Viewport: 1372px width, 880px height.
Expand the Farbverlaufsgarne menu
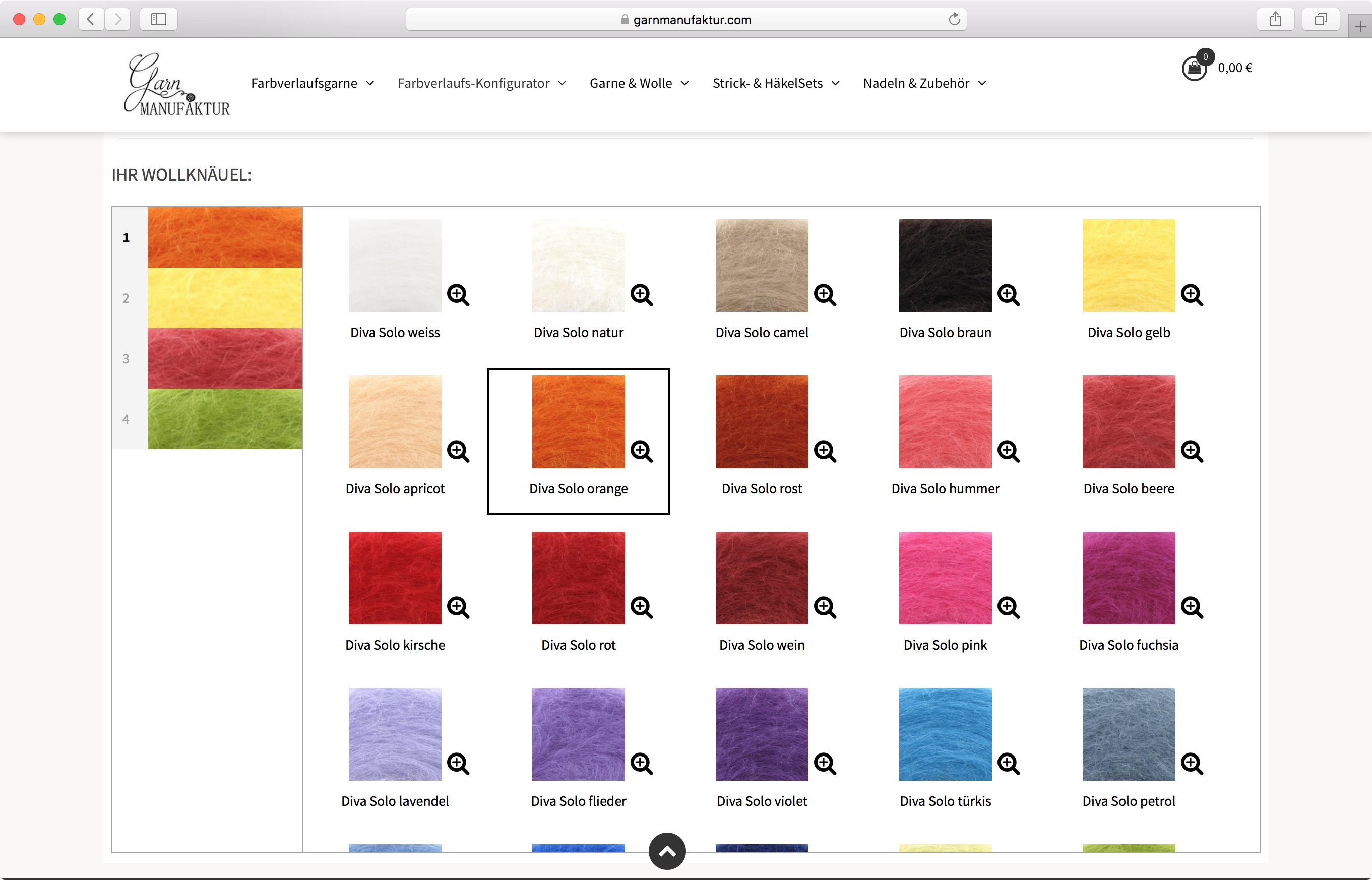tap(313, 84)
